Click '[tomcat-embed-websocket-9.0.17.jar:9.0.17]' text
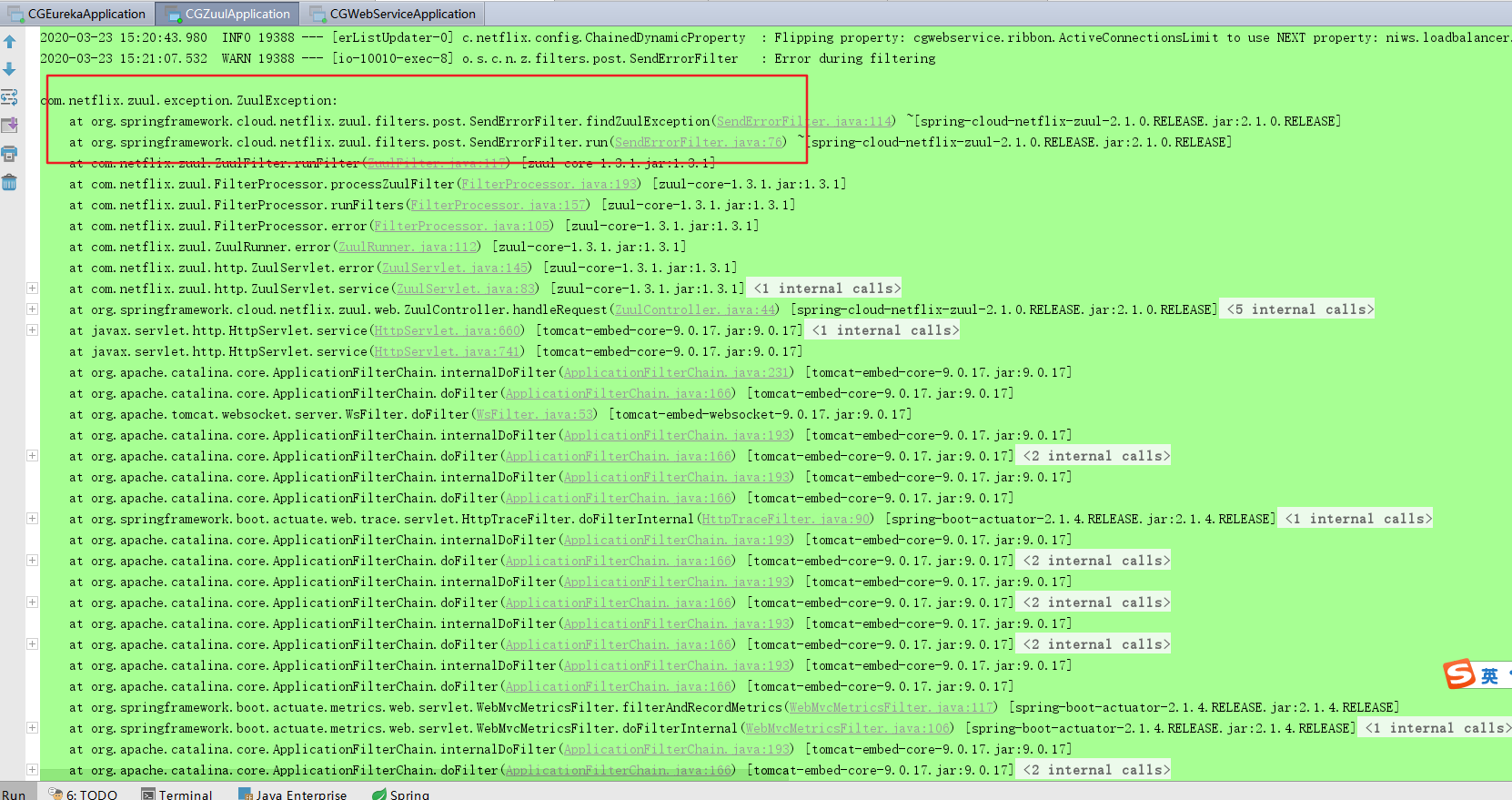The image size is (1512, 800). tap(760, 414)
